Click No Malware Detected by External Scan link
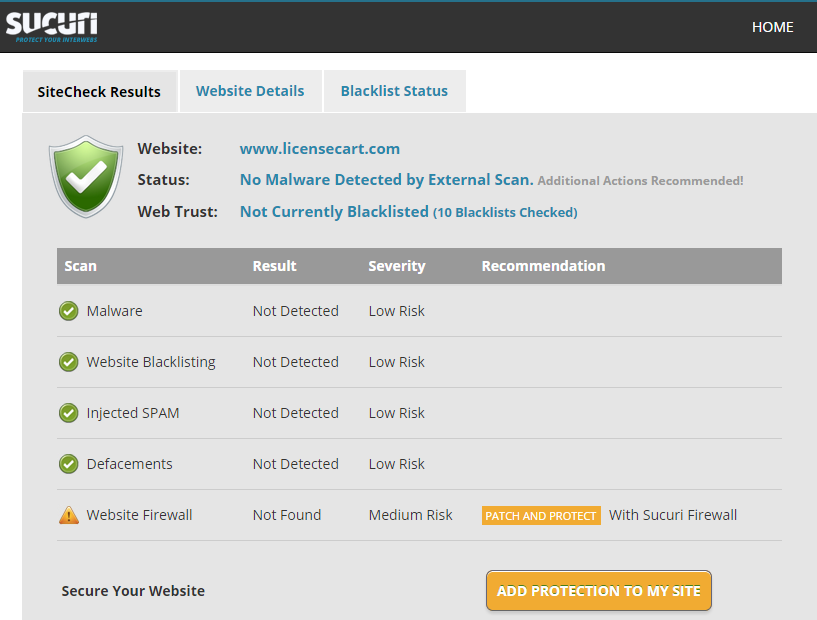 tap(386, 180)
